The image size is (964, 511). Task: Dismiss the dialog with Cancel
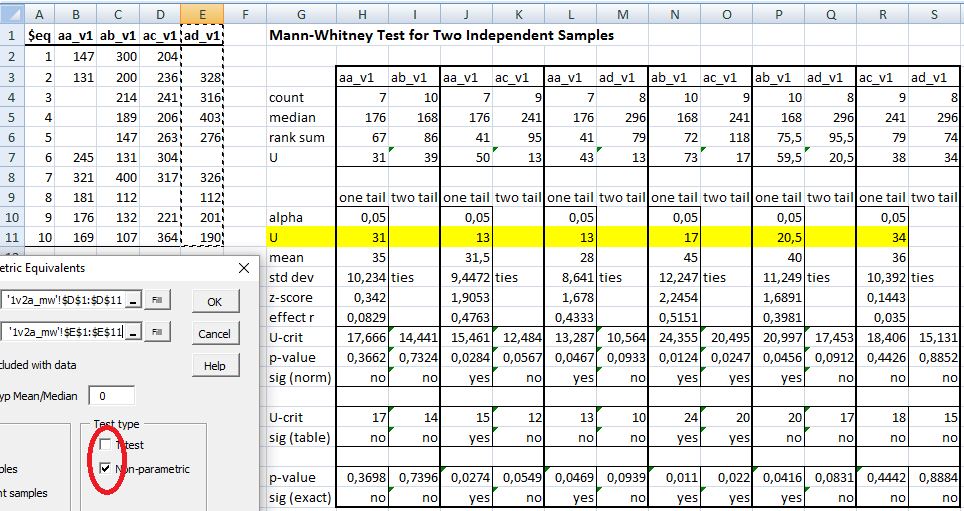[x=215, y=334]
